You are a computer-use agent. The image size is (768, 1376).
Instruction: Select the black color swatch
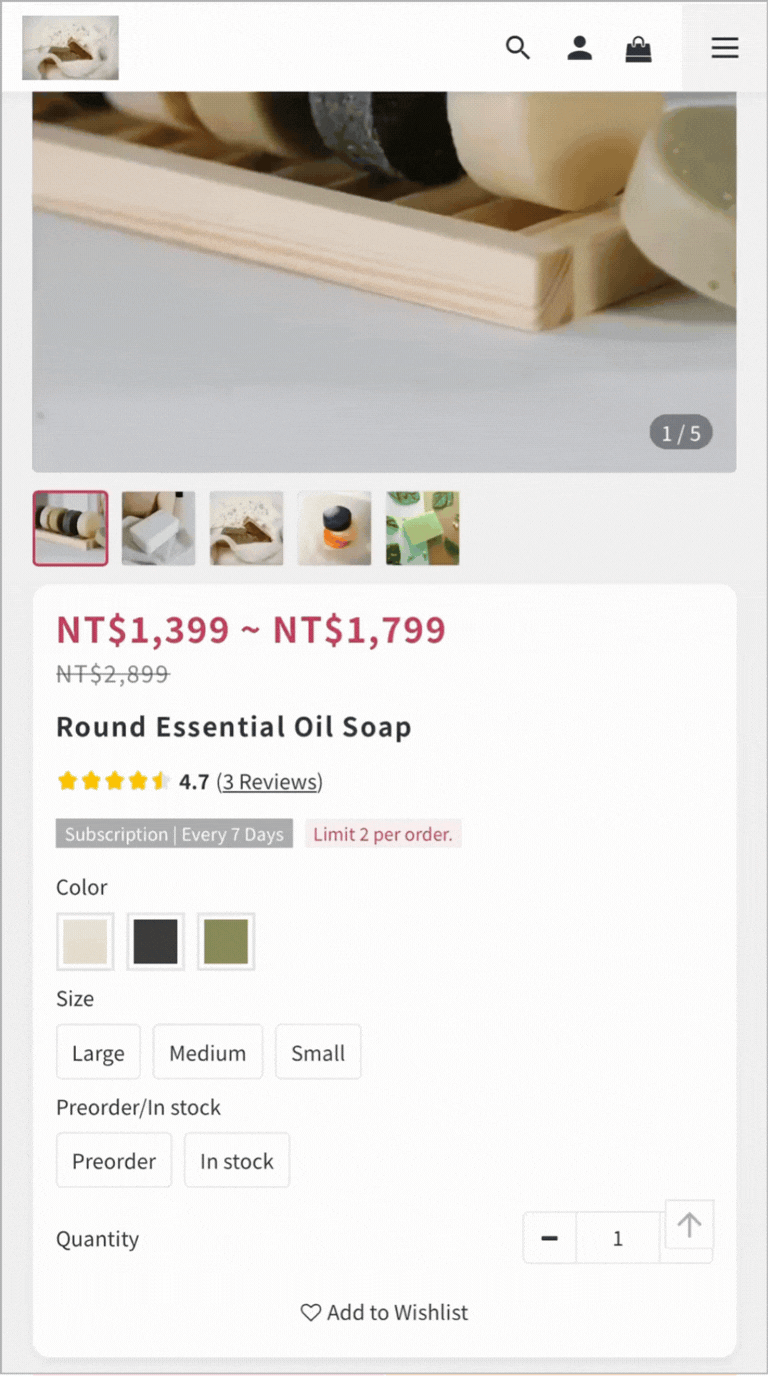tap(155, 941)
